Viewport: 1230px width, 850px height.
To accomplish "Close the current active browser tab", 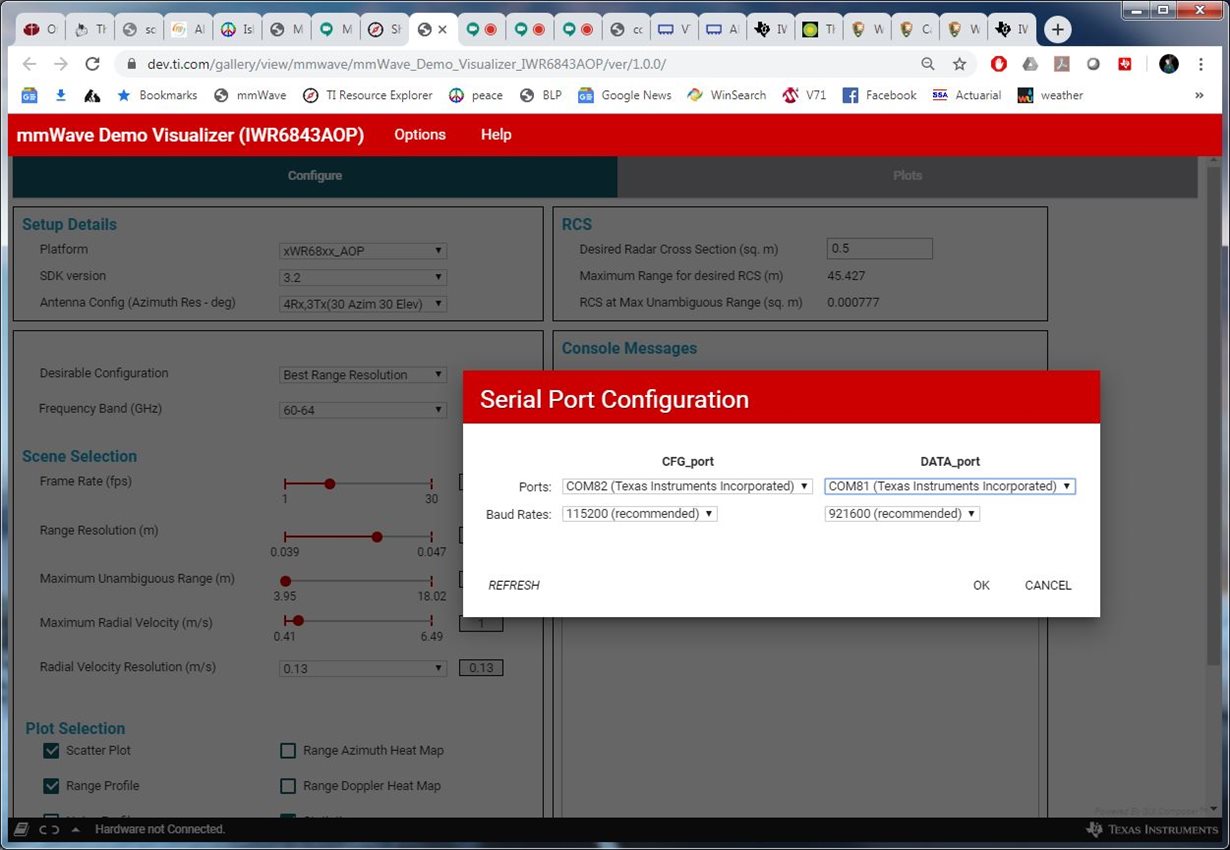I will click(x=443, y=30).
